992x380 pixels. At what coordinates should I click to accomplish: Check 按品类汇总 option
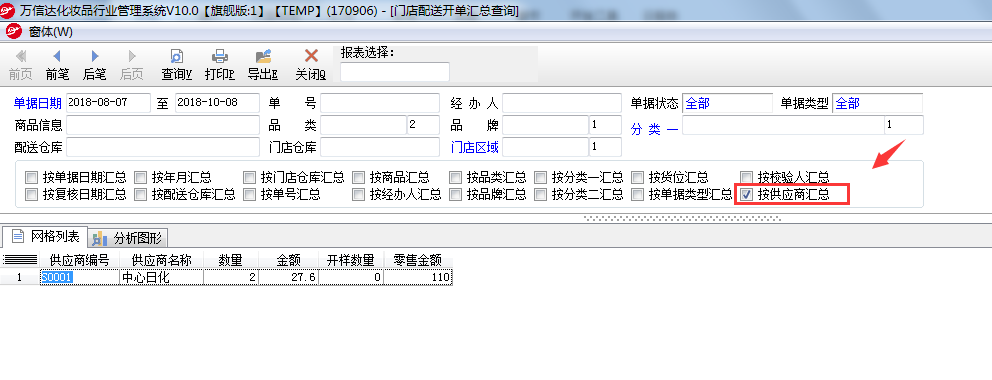[x=456, y=177]
